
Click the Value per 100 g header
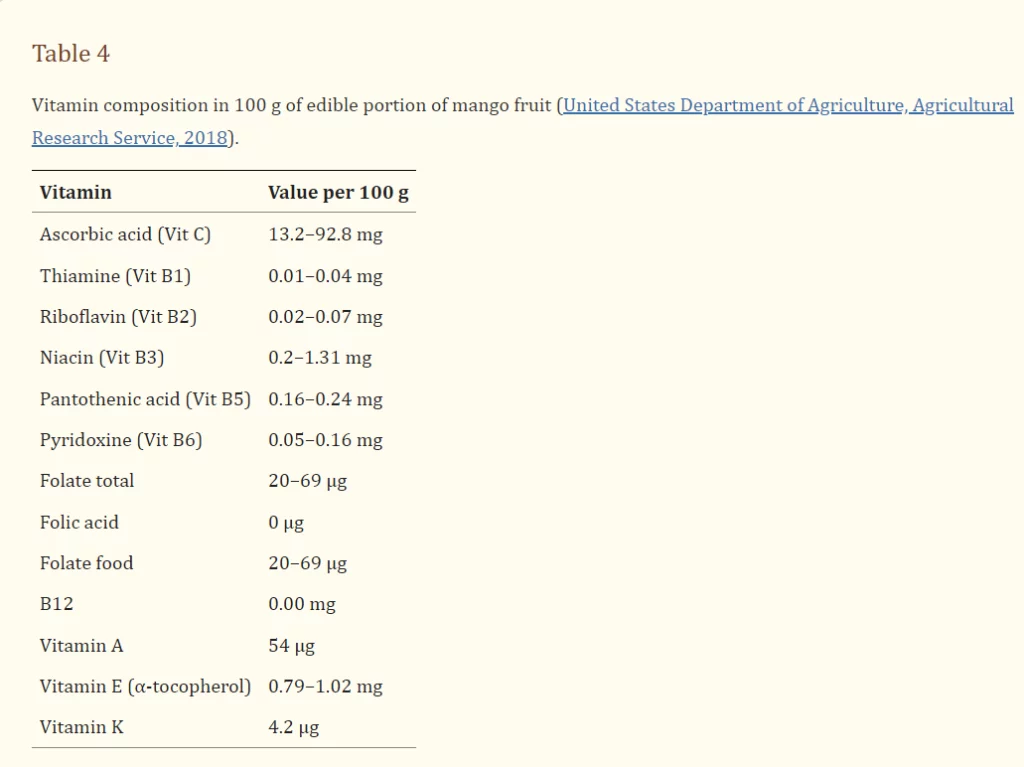pos(338,192)
